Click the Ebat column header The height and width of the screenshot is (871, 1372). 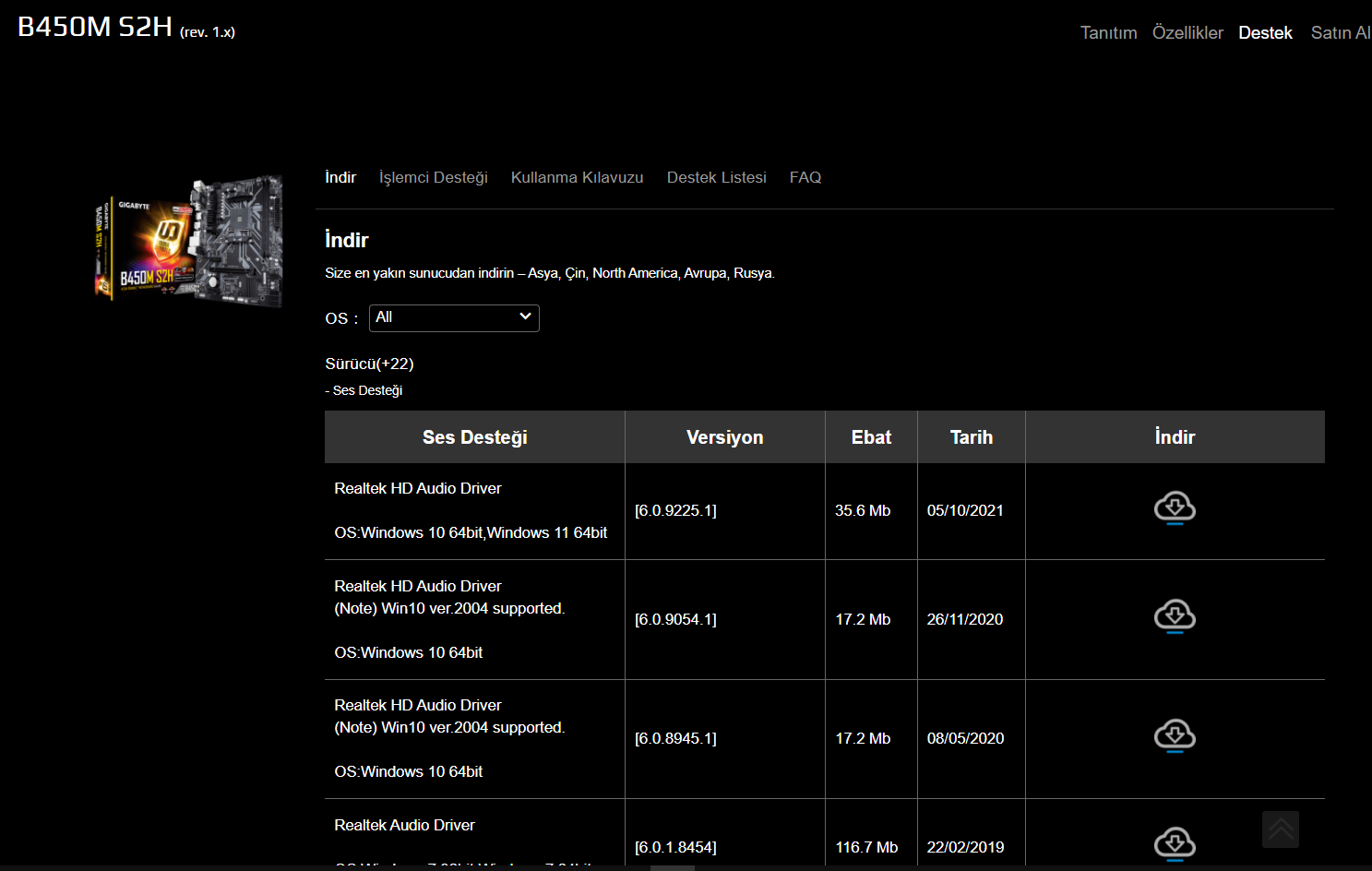871,437
